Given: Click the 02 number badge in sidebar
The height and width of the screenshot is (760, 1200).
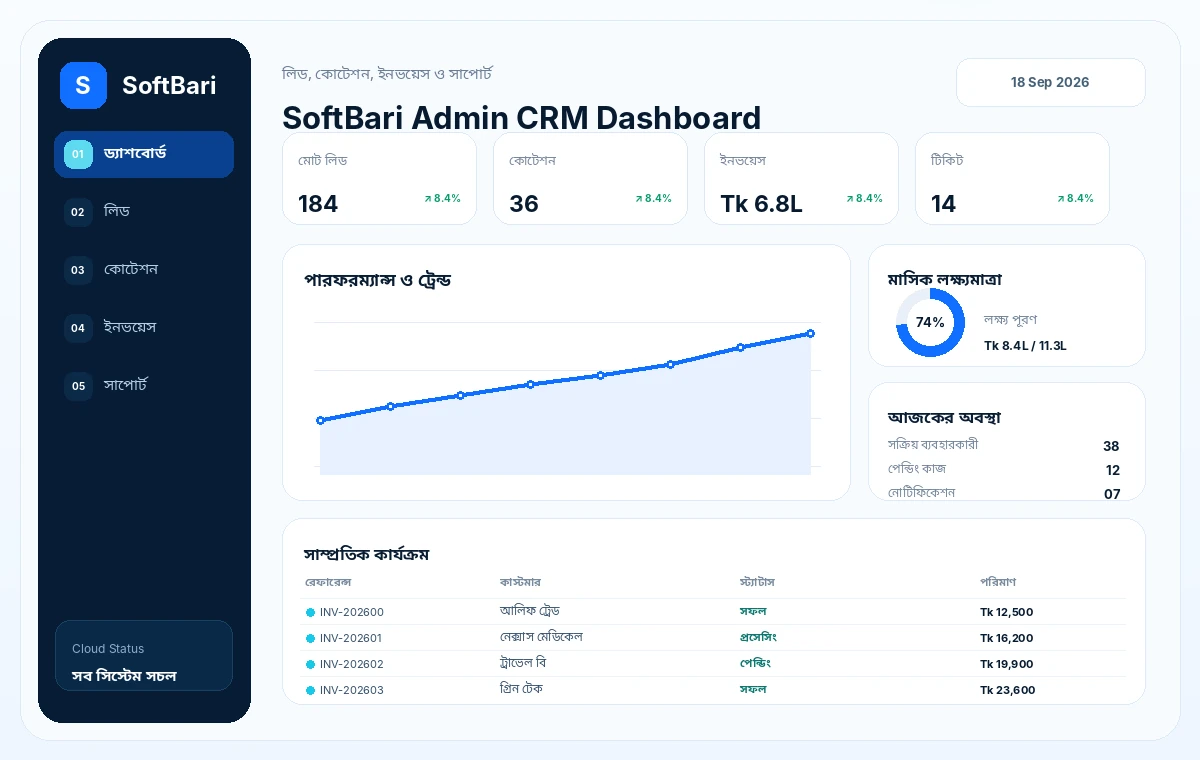Looking at the screenshot, I should pos(78,212).
